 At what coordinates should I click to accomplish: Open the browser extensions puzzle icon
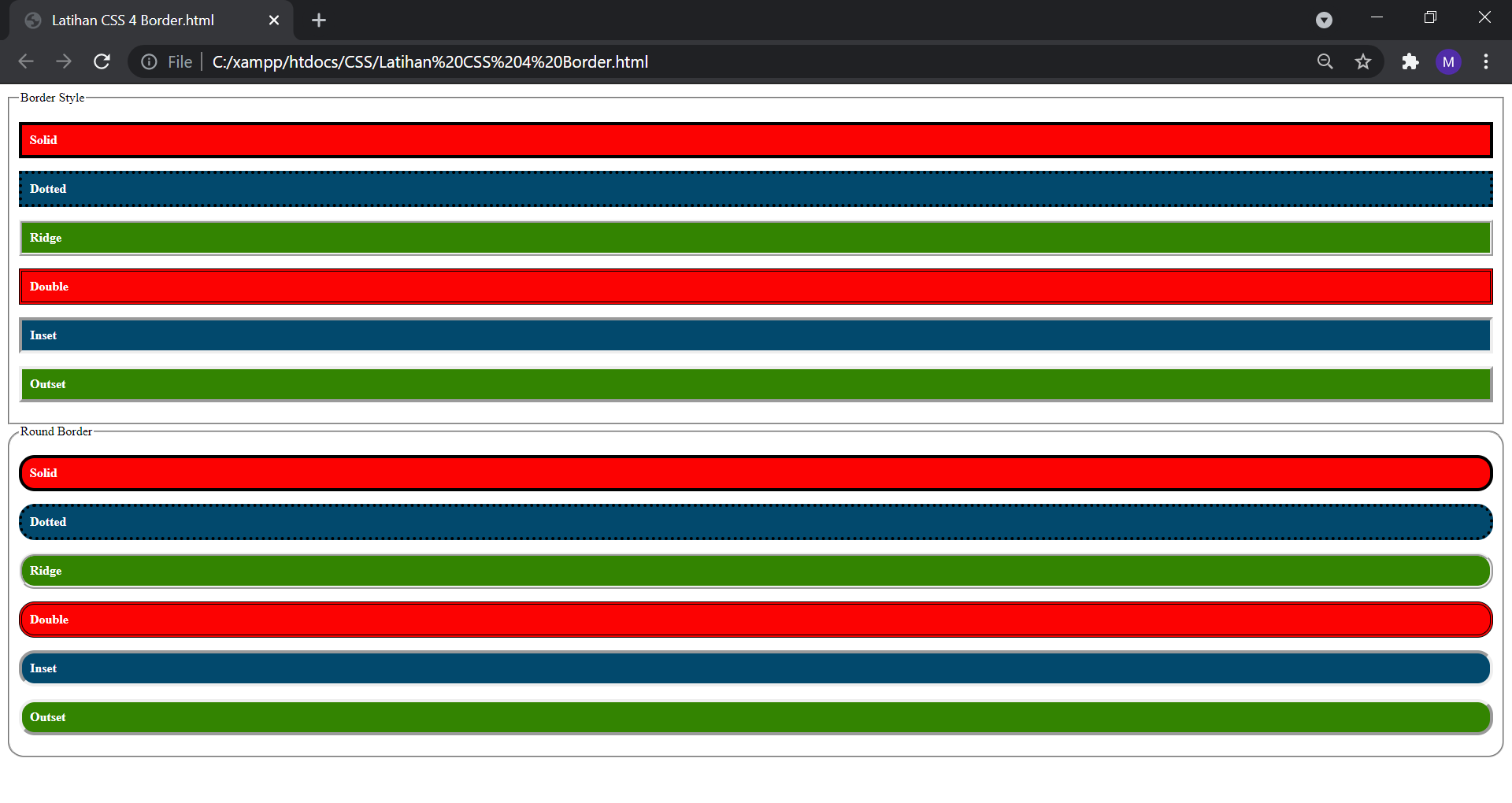(1410, 61)
